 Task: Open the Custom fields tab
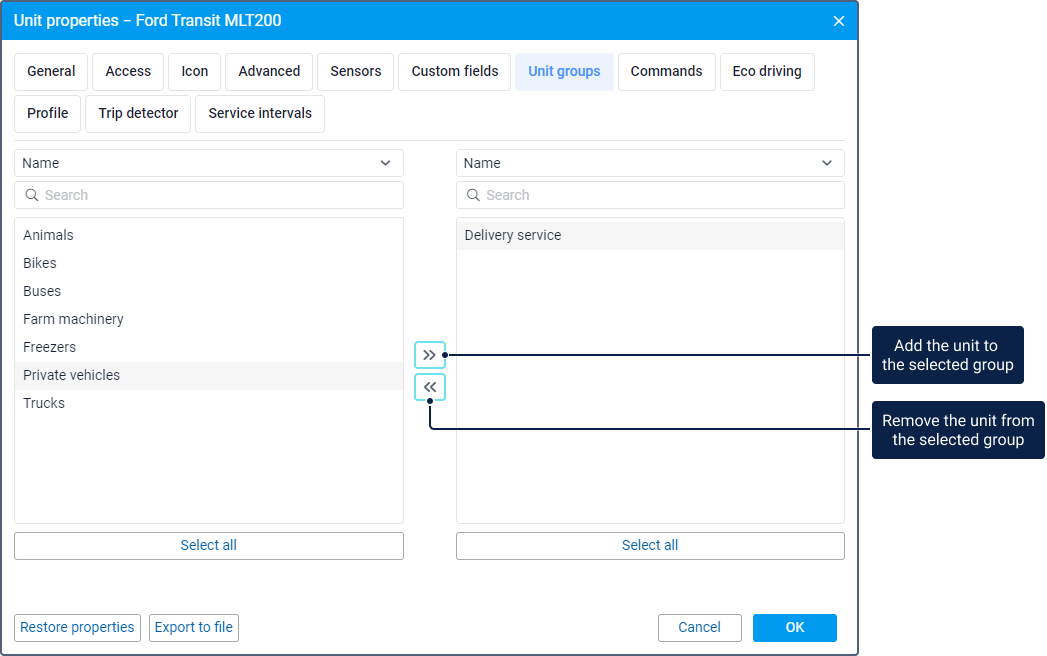454,72
